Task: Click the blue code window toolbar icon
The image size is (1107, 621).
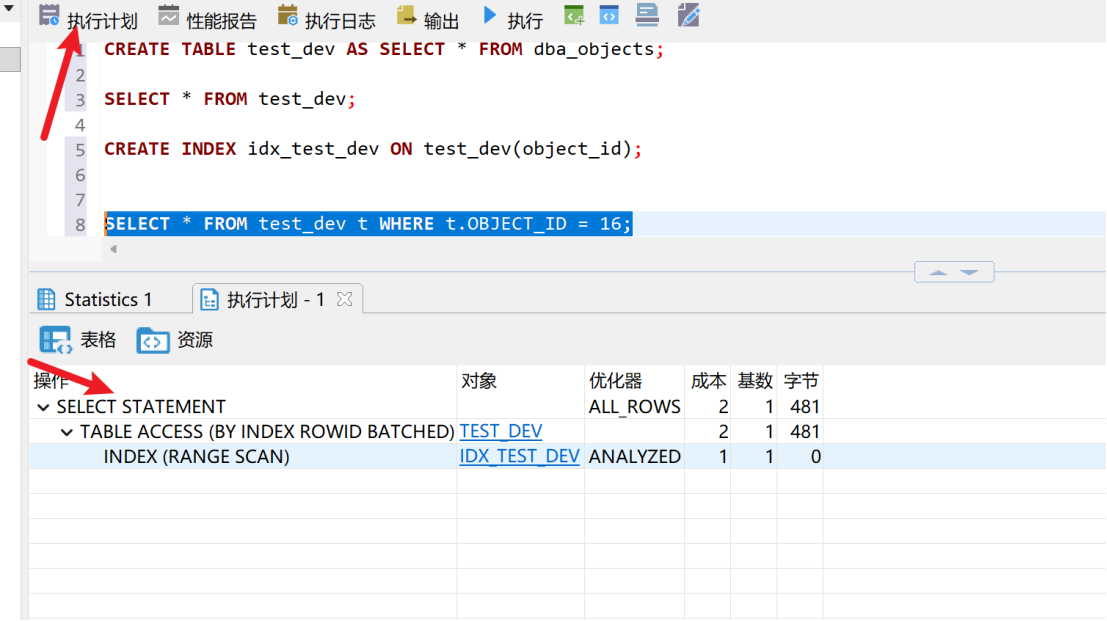Action: click(x=609, y=16)
